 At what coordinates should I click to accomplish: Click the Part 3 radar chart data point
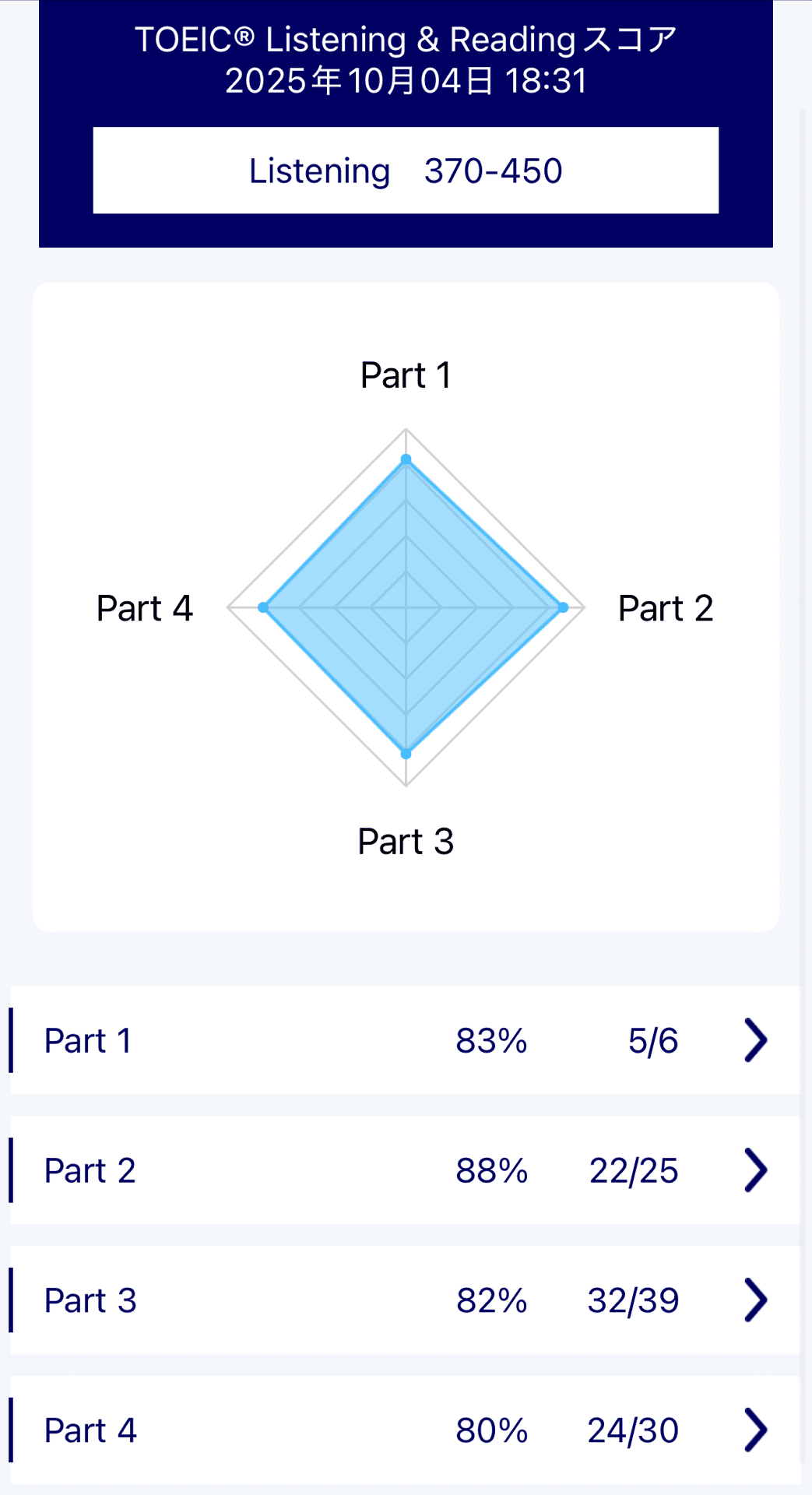[406, 754]
